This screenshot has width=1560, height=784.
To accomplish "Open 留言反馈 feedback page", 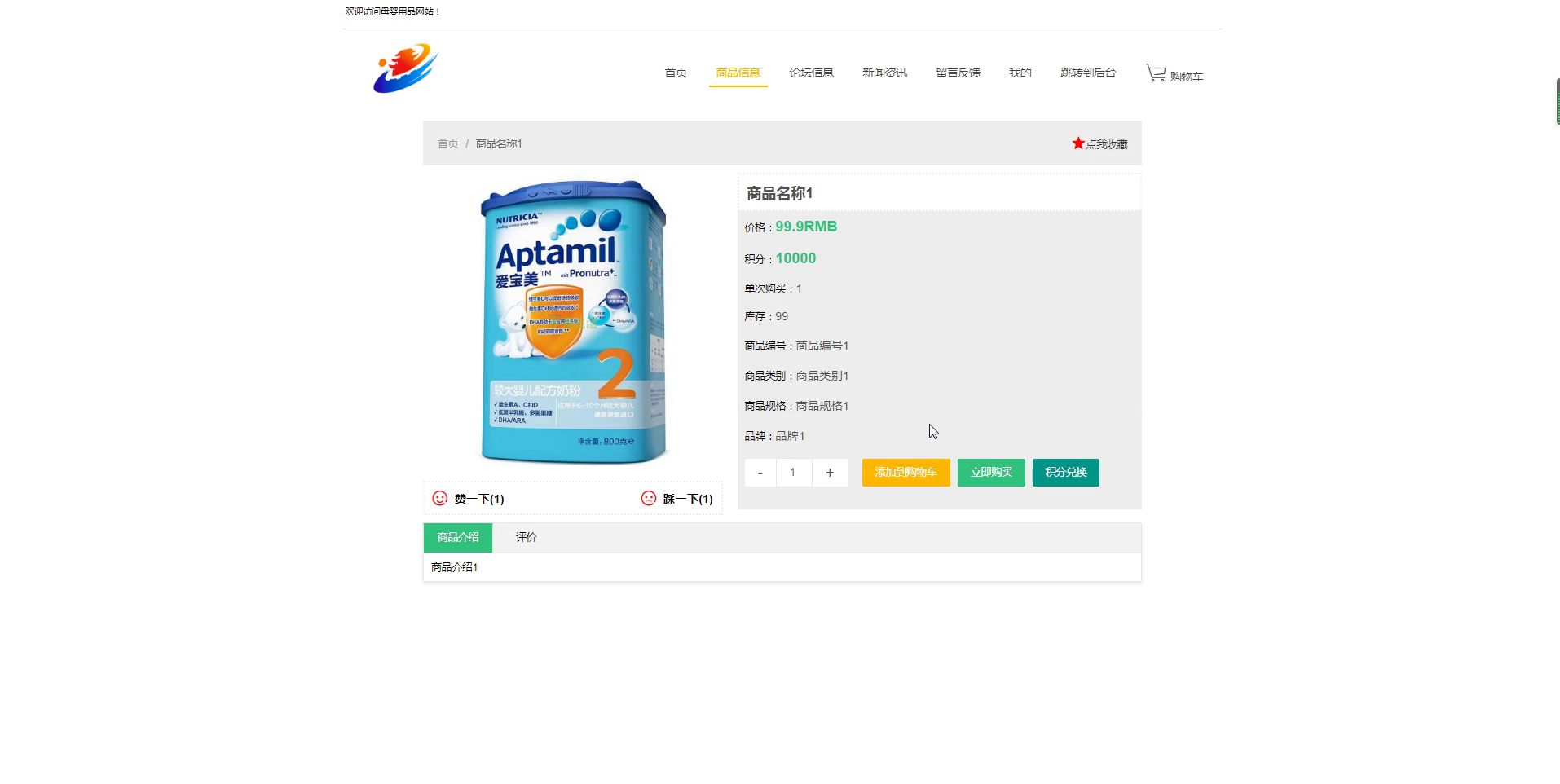I will (958, 73).
